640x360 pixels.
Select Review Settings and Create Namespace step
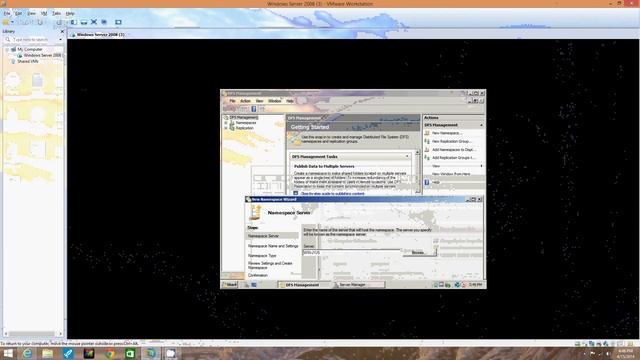coord(270,265)
